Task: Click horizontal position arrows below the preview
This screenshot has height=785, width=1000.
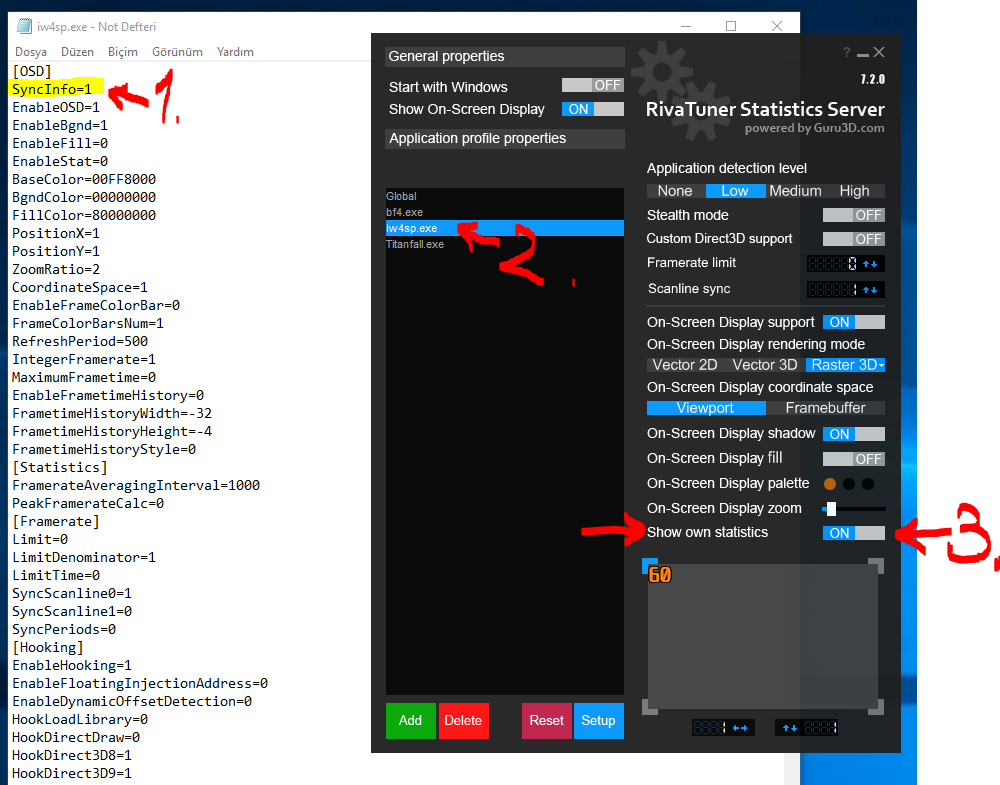Action: point(740,728)
